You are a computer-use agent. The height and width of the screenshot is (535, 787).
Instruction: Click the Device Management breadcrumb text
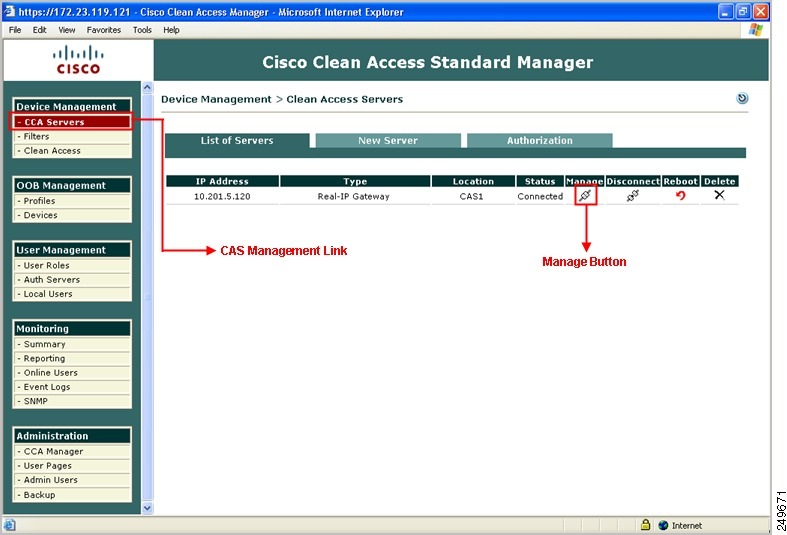point(216,99)
